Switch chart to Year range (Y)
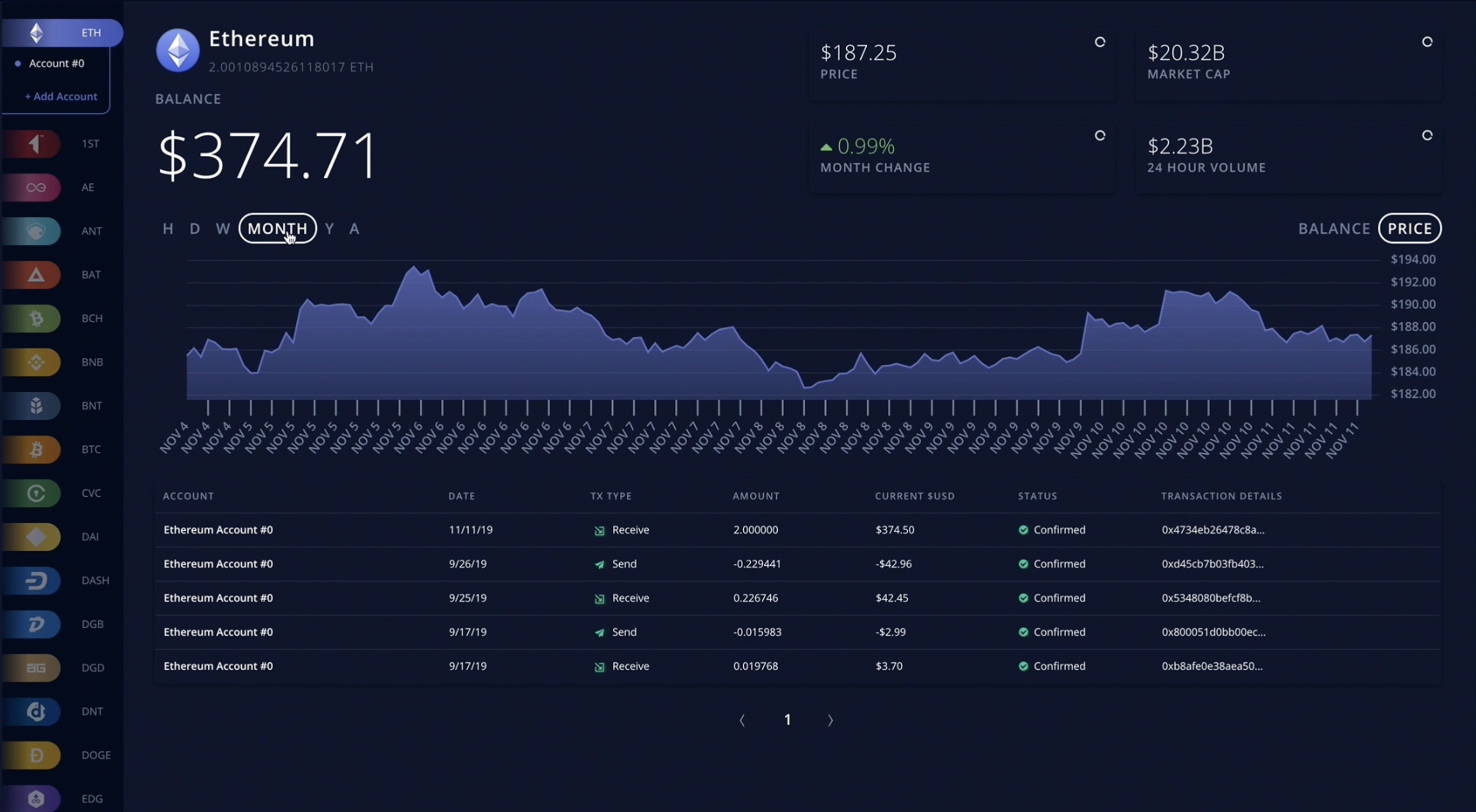 pos(329,228)
